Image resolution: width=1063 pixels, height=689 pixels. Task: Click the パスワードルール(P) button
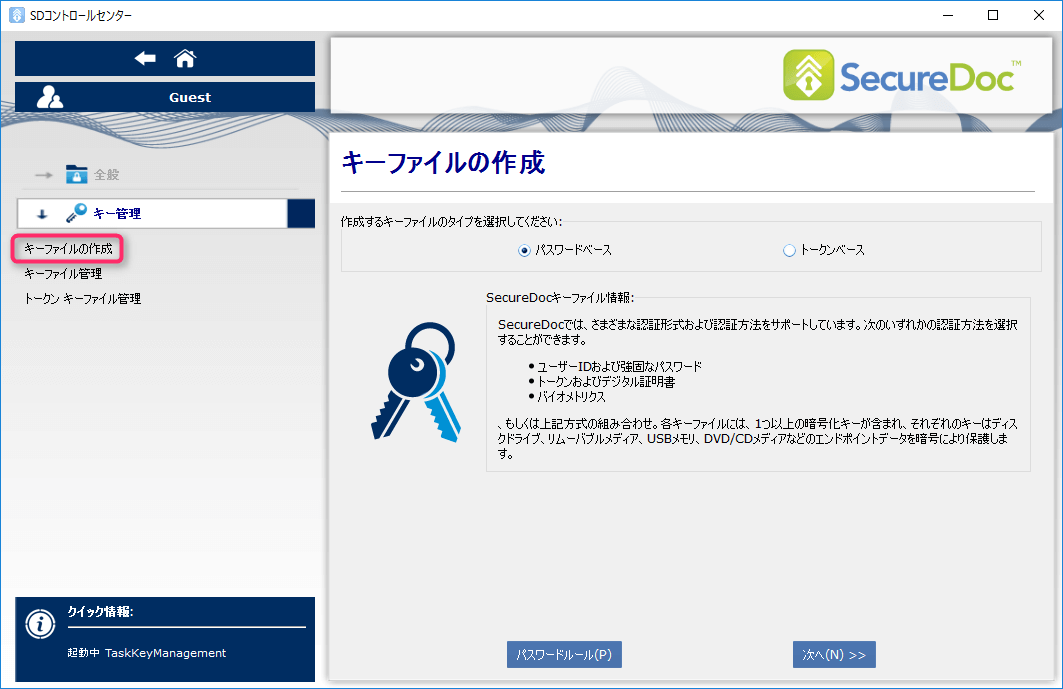pyautogui.click(x=564, y=654)
